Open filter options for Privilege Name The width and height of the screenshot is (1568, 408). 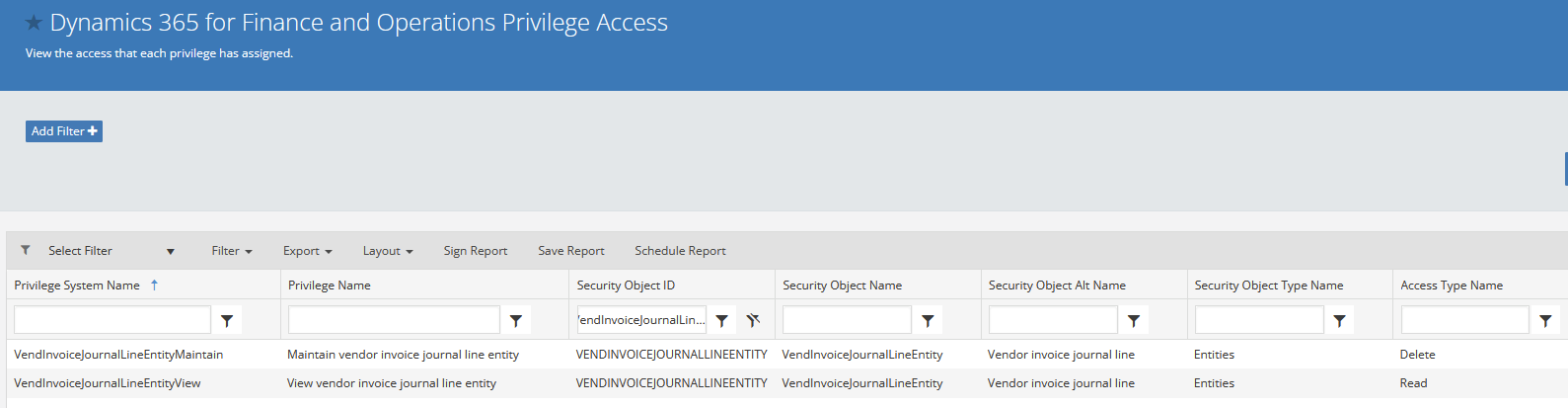tap(516, 320)
